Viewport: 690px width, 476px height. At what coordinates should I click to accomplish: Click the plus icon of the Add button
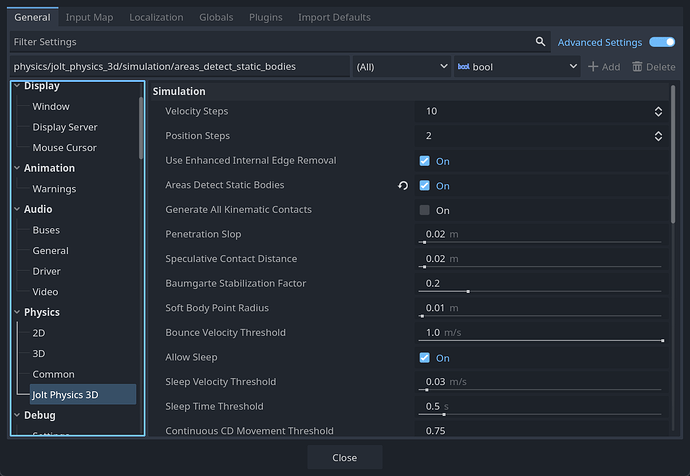point(593,67)
